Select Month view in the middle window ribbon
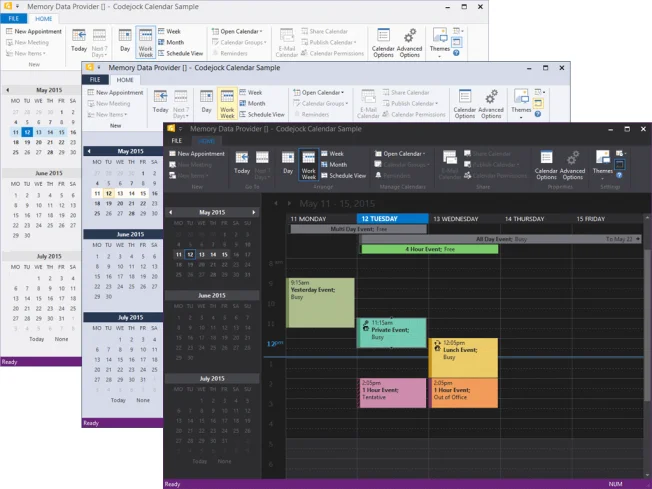 tap(254, 103)
